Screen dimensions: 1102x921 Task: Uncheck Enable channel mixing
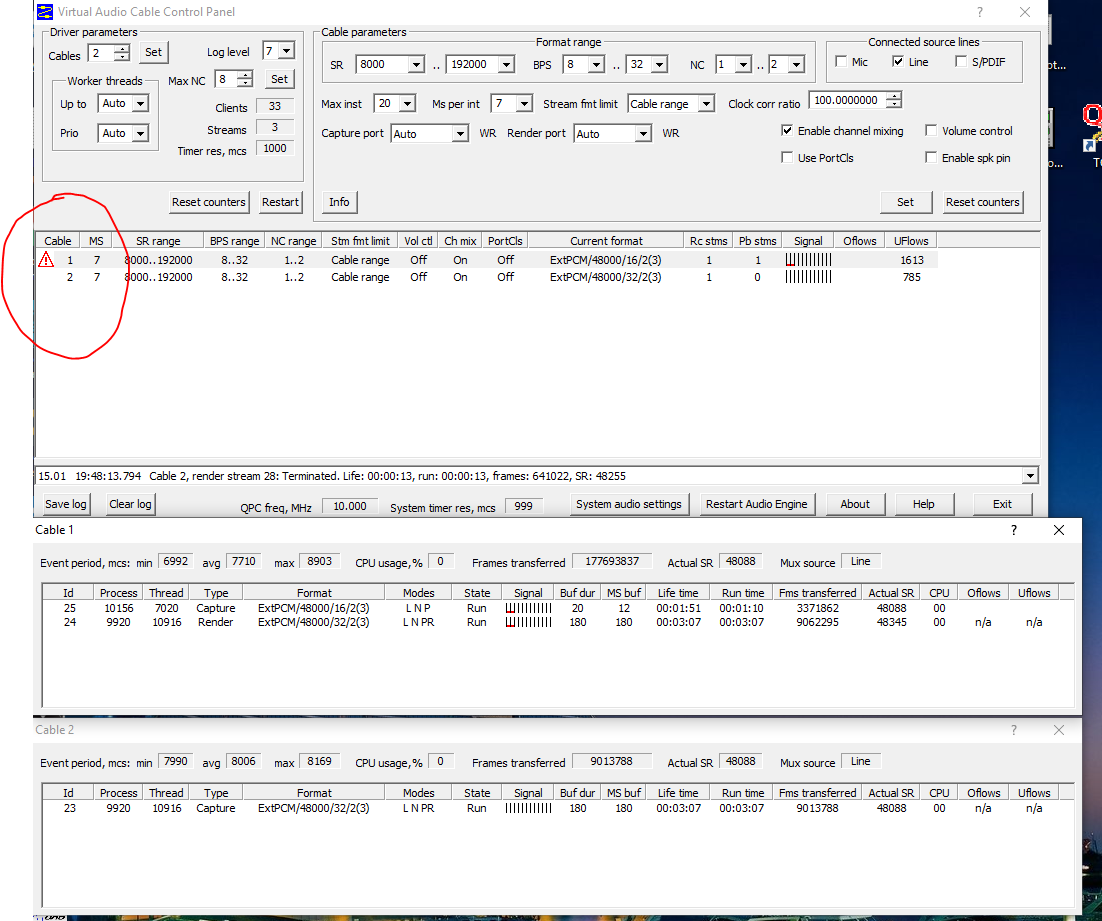(787, 131)
